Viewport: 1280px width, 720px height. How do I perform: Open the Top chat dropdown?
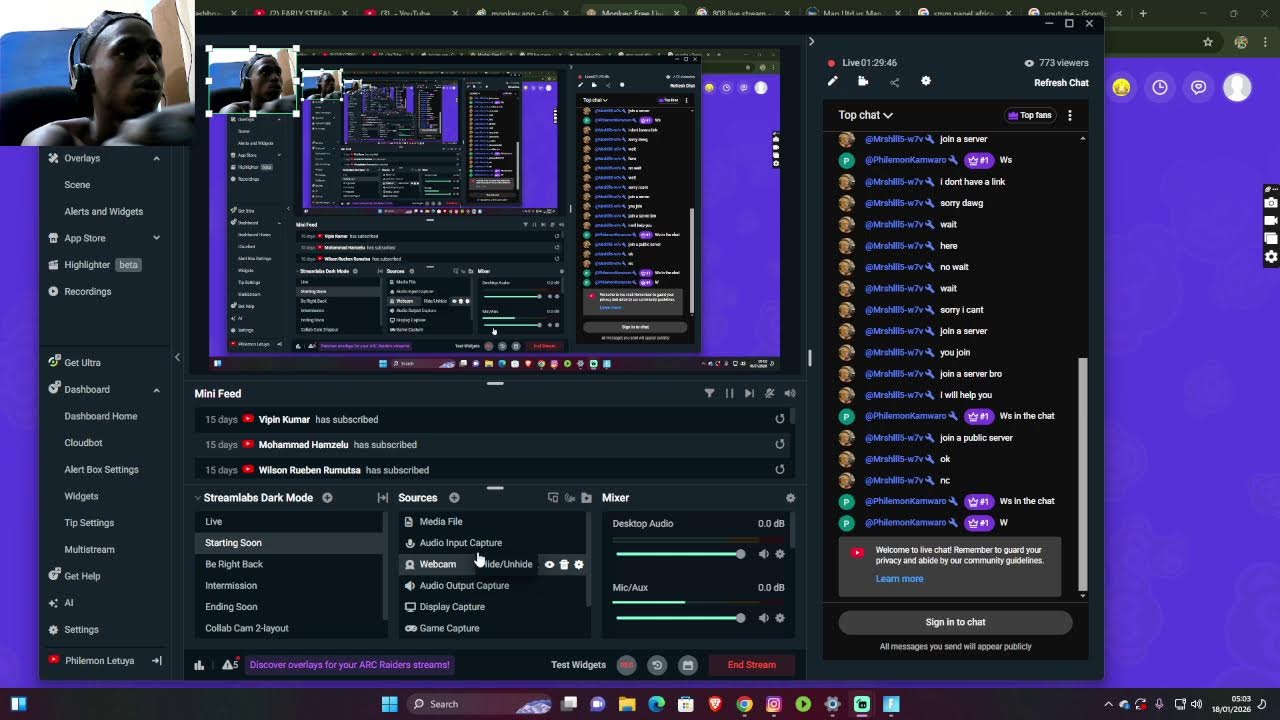865,115
